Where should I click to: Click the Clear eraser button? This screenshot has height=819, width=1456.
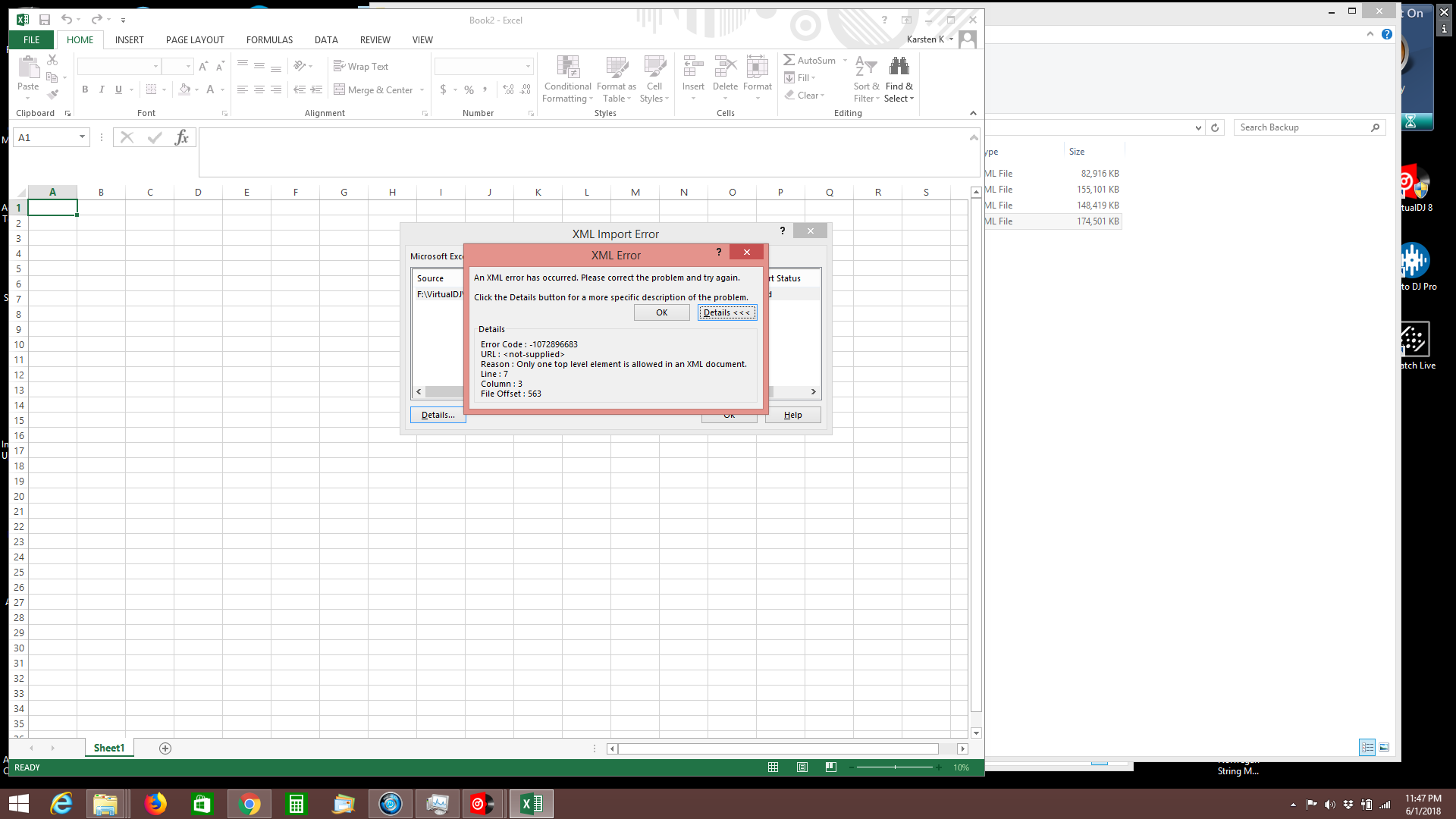tap(804, 95)
